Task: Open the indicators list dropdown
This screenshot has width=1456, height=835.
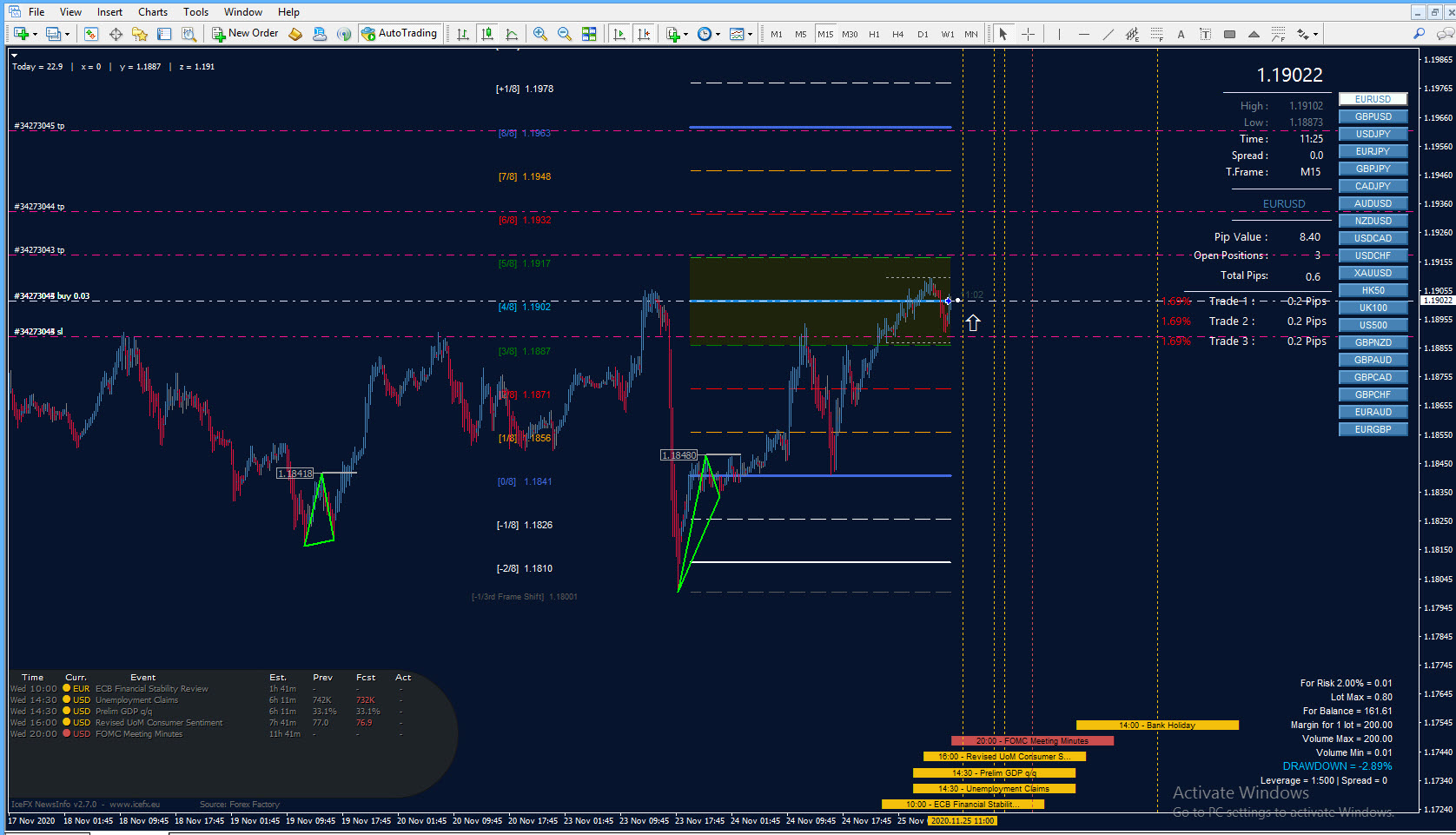Action: (685, 35)
